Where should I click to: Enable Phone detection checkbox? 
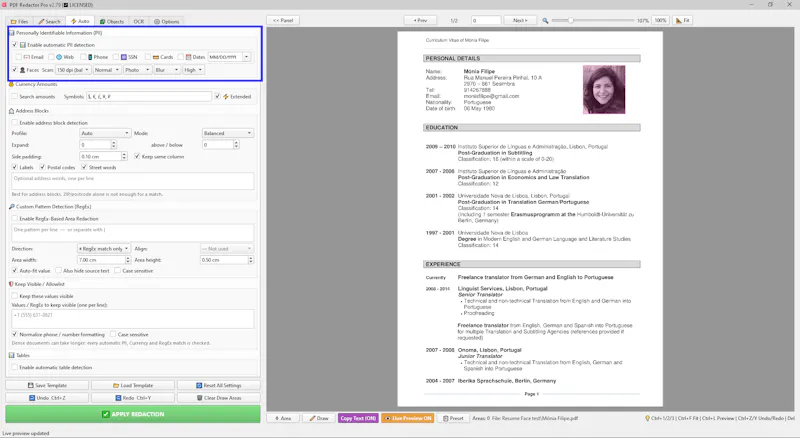(83, 57)
